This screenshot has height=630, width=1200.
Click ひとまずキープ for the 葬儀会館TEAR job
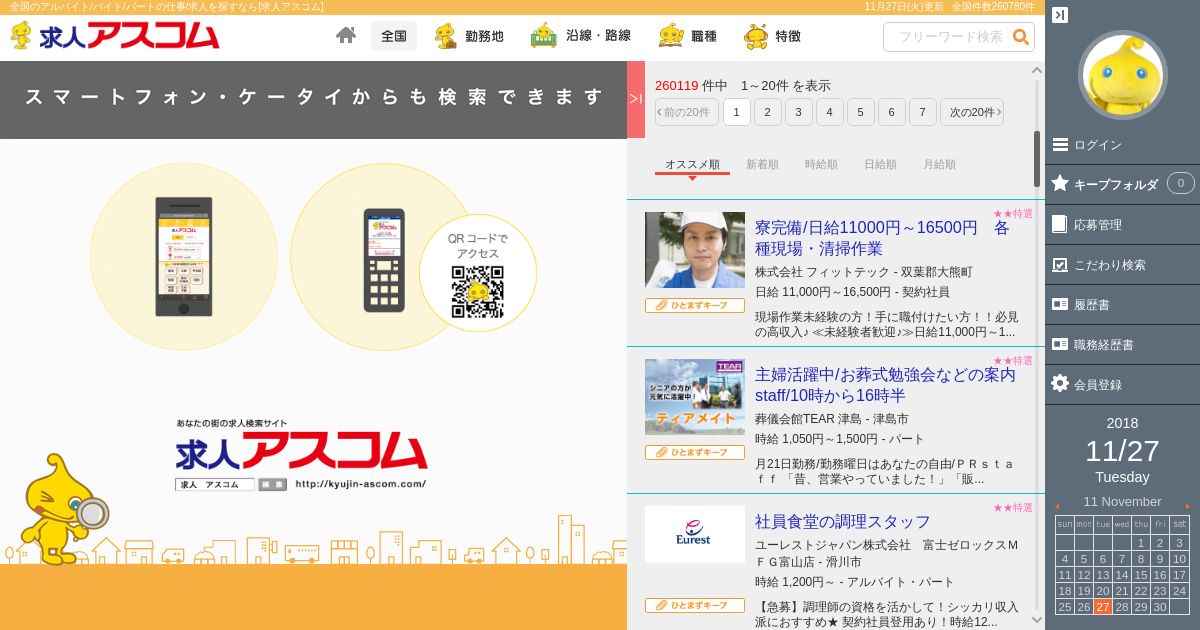(695, 453)
